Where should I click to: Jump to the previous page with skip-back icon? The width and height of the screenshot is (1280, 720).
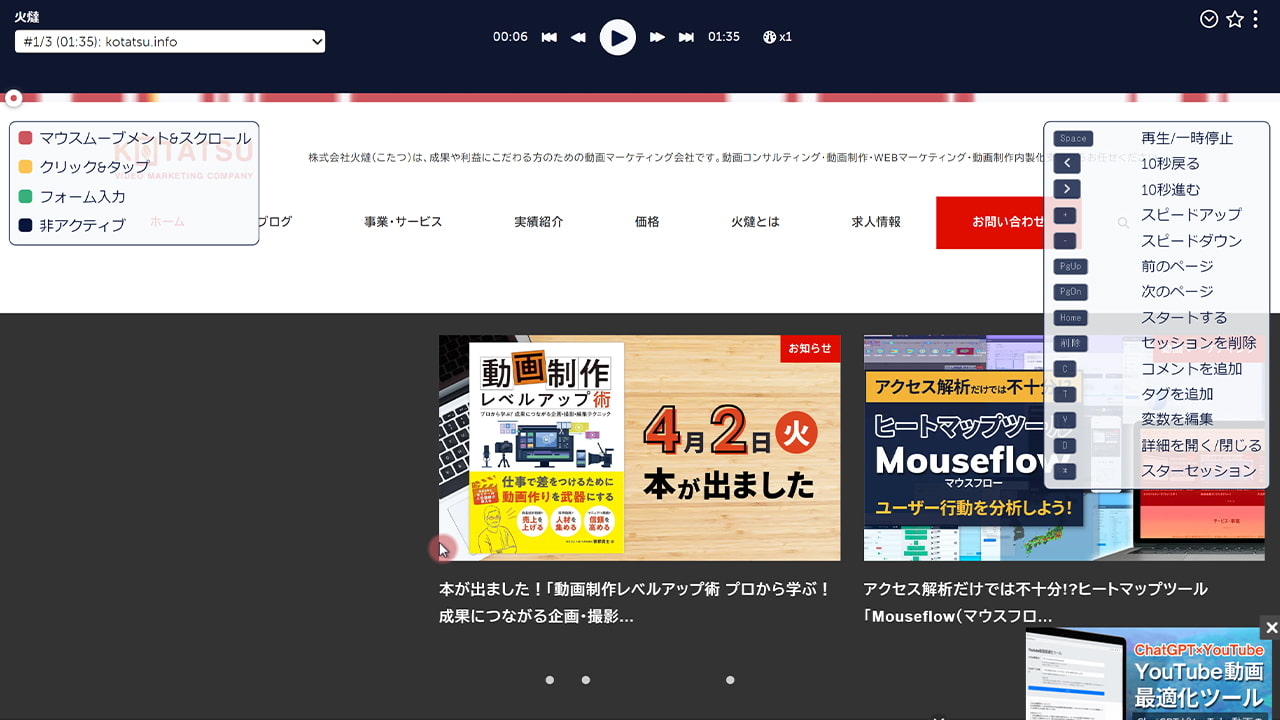pyautogui.click(x=549, y=37)
